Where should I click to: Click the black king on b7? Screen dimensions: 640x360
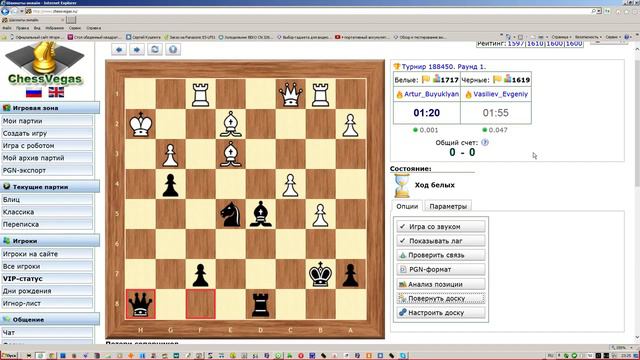coord(320,274)
